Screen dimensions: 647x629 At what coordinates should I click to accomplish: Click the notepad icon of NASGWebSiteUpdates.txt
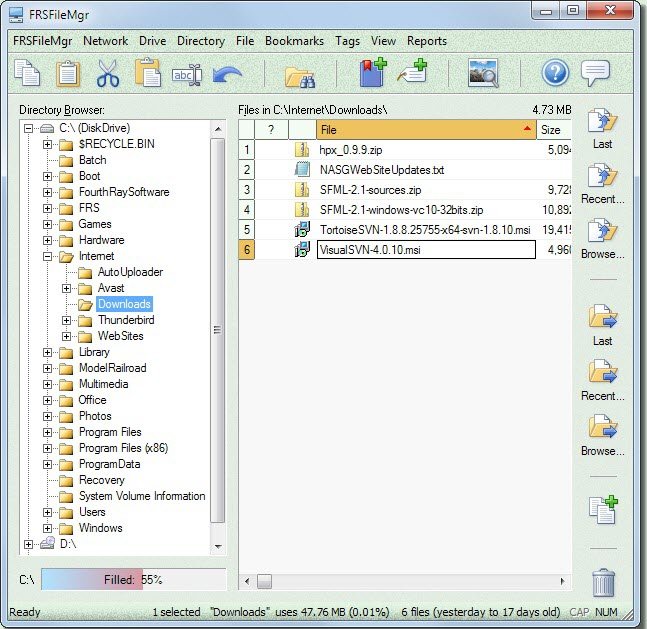(x=302, y=169)
